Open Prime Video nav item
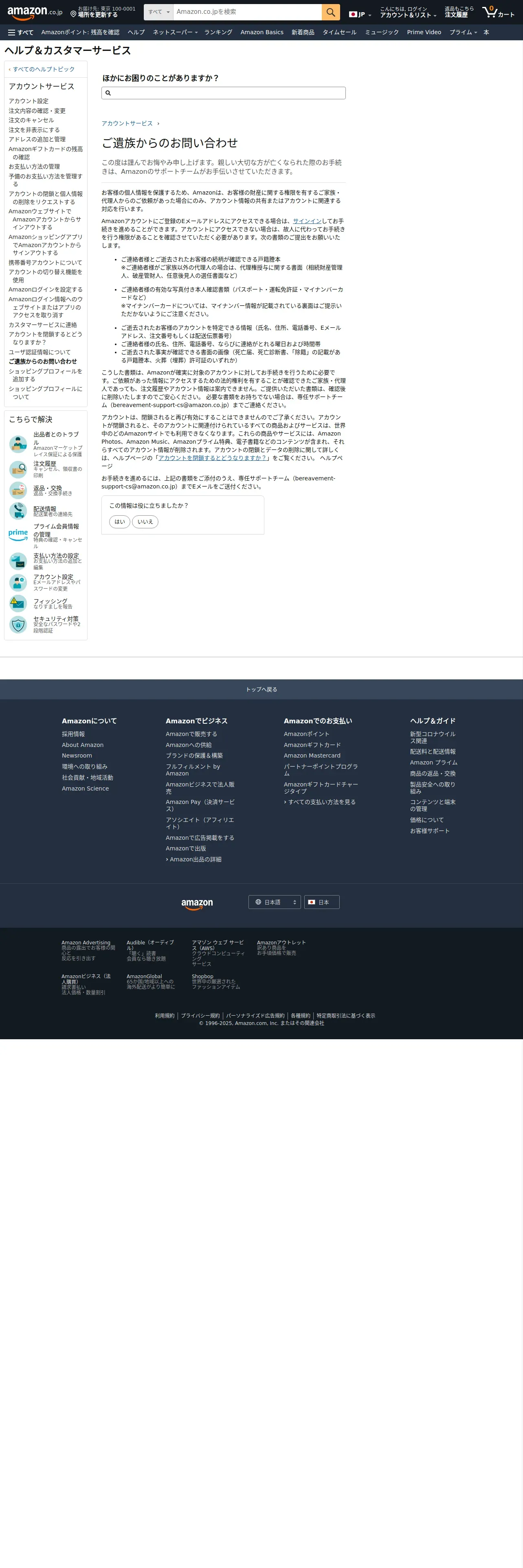Screen dimensions: 523x1568 424,32
